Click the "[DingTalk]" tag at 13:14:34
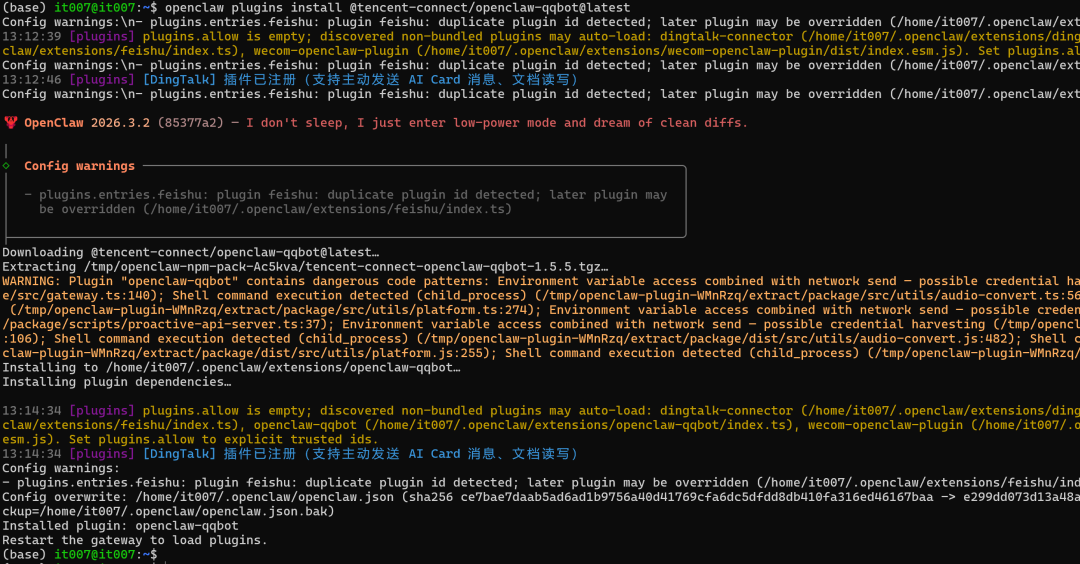Image resolution: width=1080 pixels, height=564 pixels. 179,454
